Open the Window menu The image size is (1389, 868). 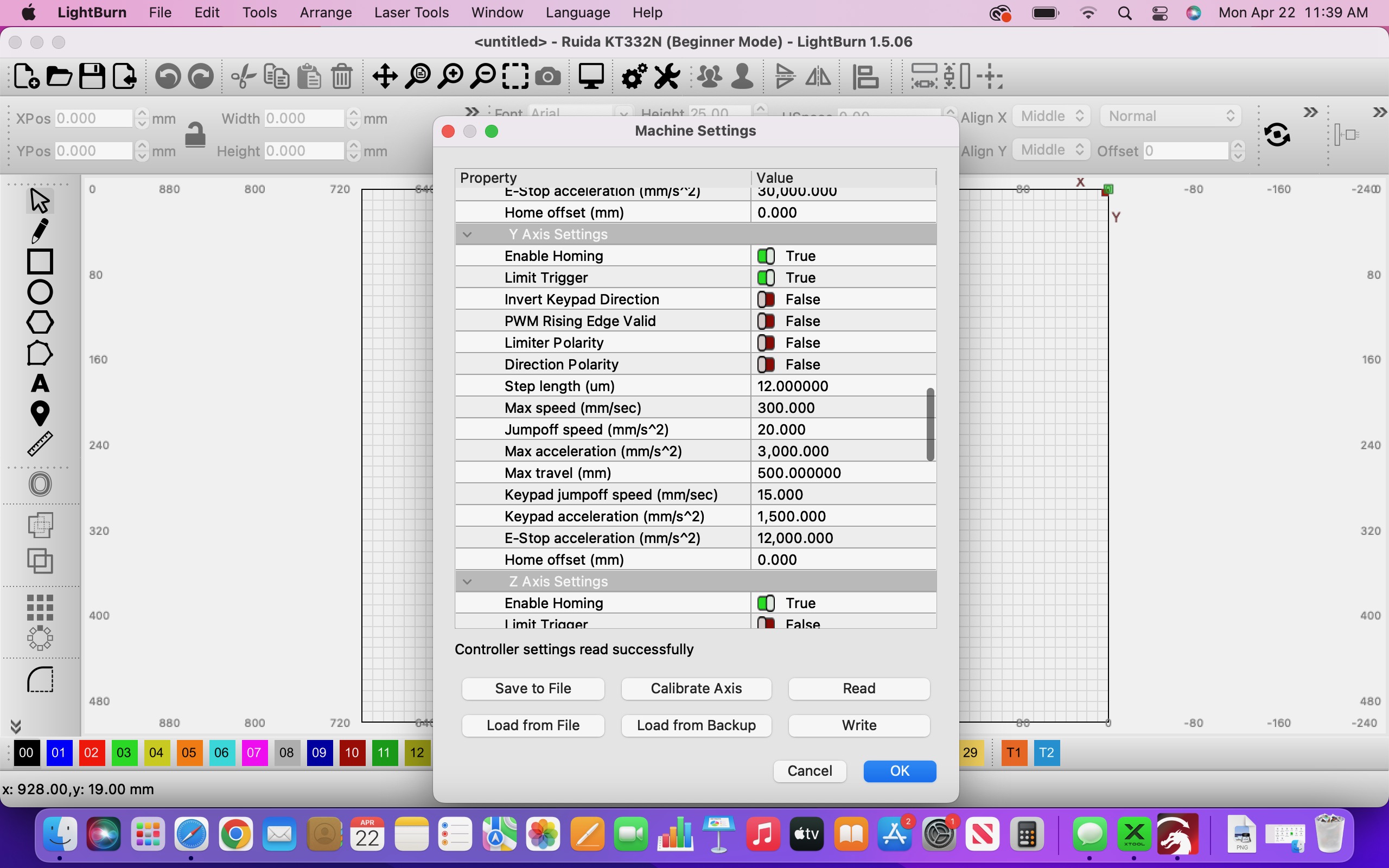(496, 12)
